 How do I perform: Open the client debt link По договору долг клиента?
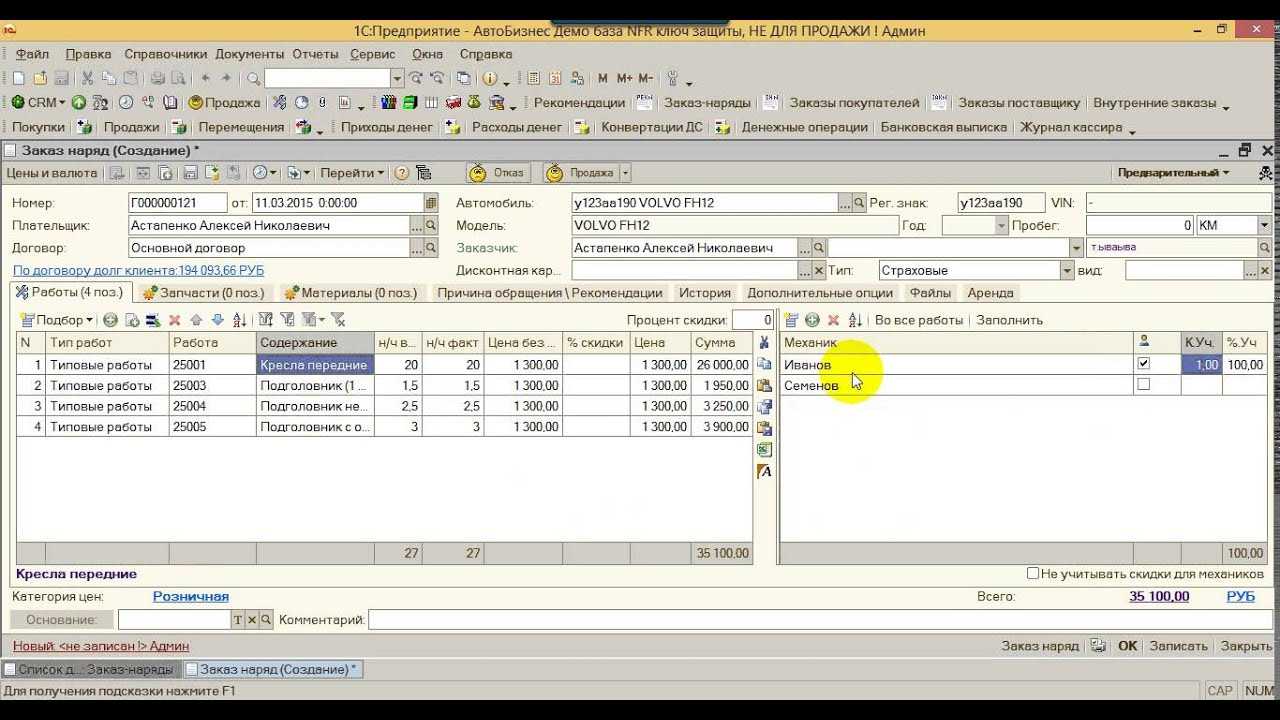tap(138, 271)
